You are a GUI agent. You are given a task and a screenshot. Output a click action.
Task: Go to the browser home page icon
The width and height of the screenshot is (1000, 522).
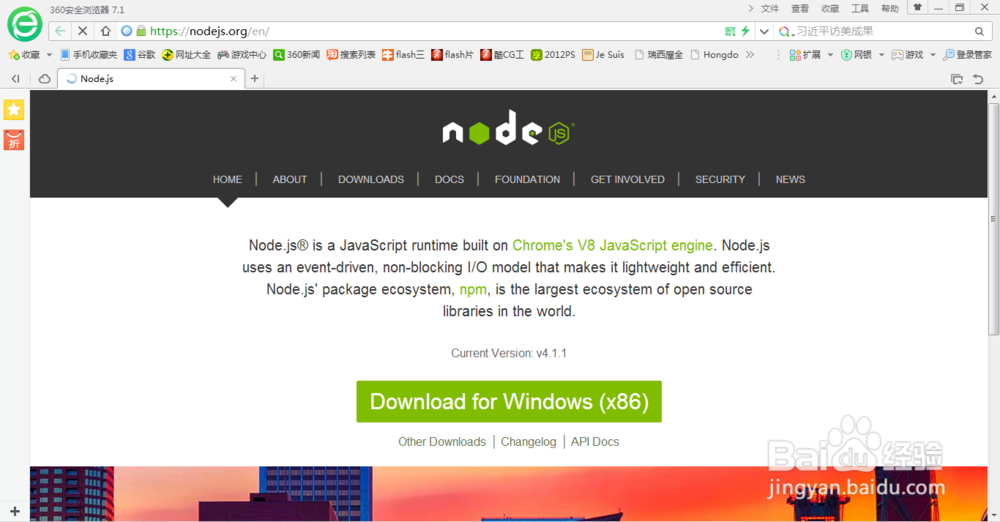(x=105, y=31)
